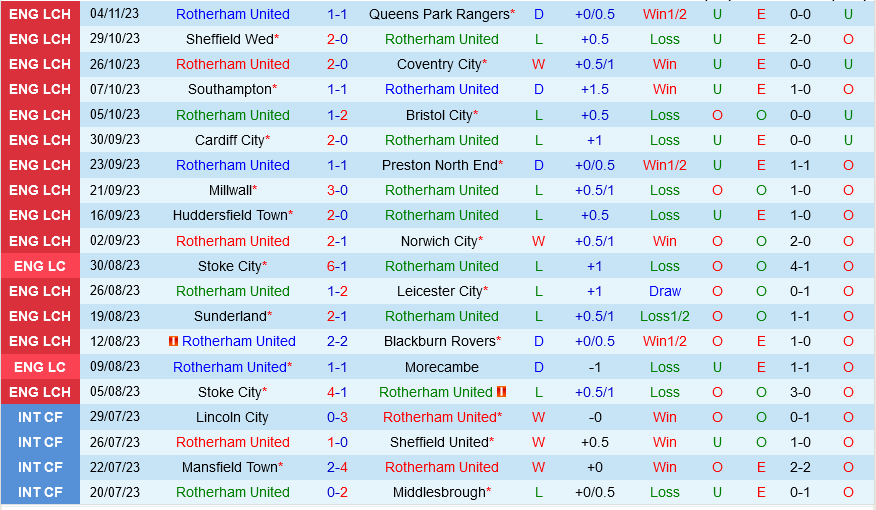
Task: Click the Leicester City team link
Action: (442, 291)
